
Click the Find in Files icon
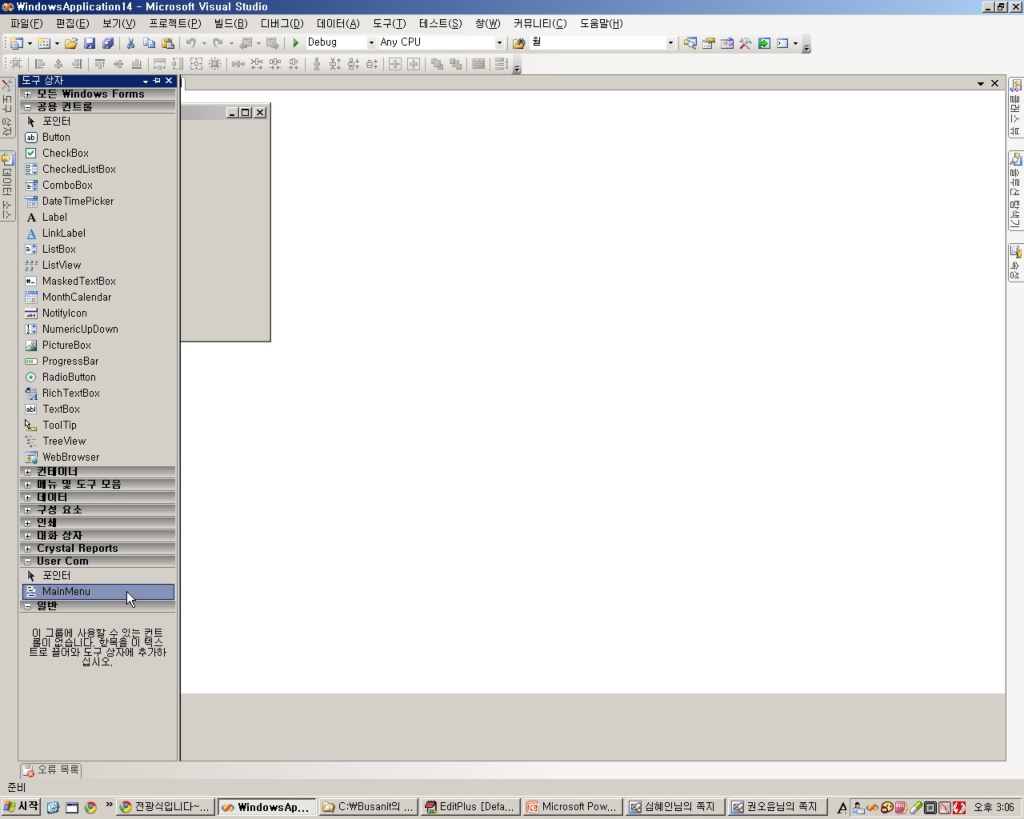(519, 43)
